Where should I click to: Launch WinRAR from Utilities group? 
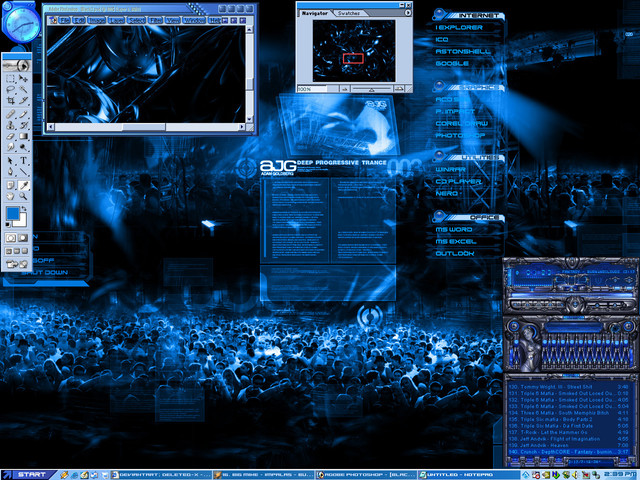(450, 169)
